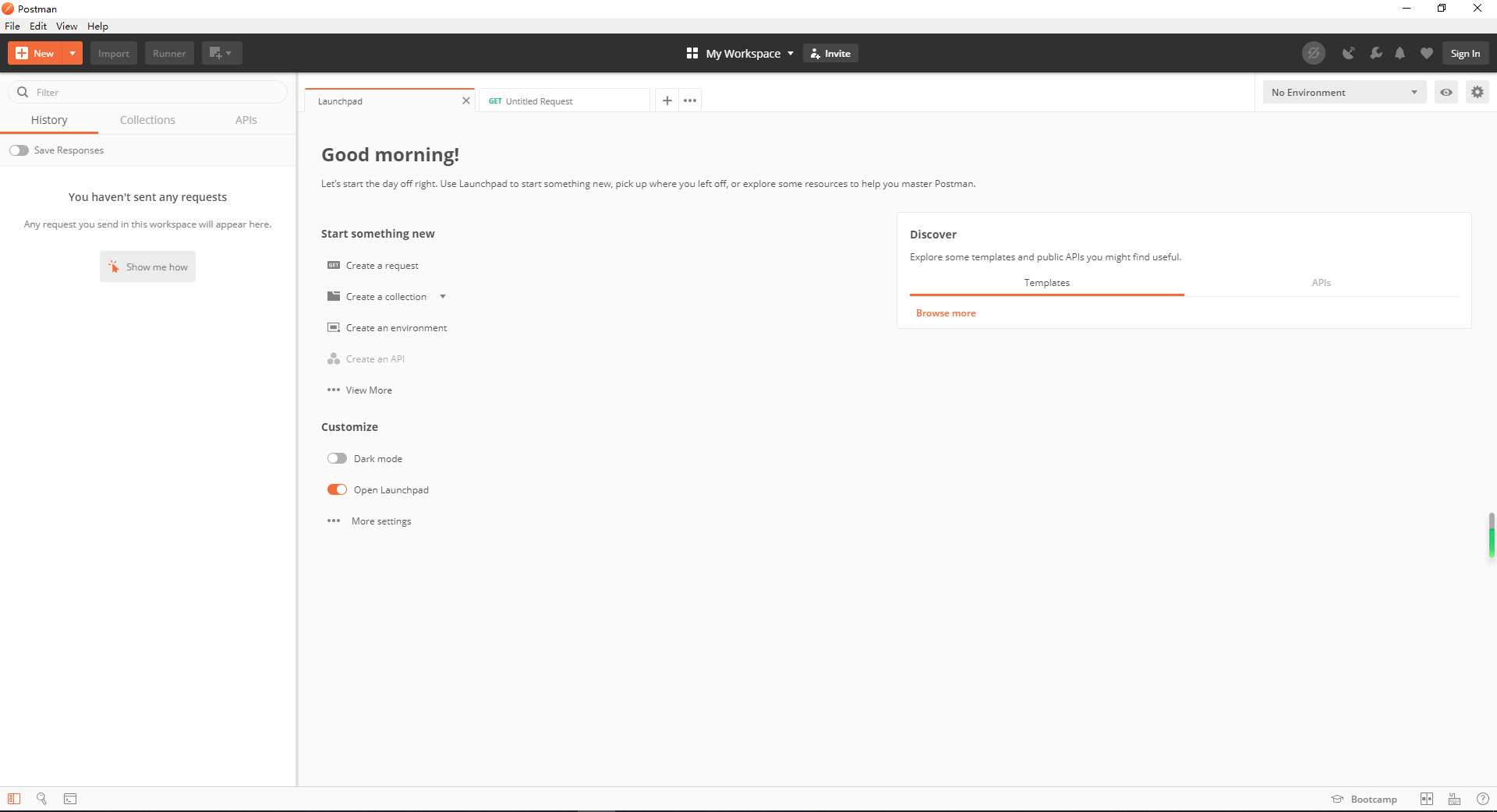Open Find and Replace in status bar
The height and width of the screenshot is (812, 1497).
click(x=42, y=799)
